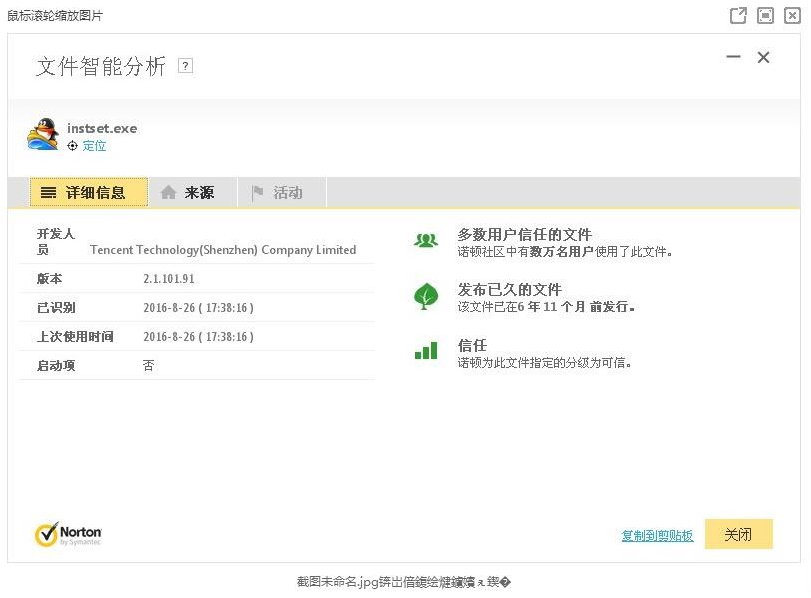Click the instset.exe file name

click(x=102, y=128)
